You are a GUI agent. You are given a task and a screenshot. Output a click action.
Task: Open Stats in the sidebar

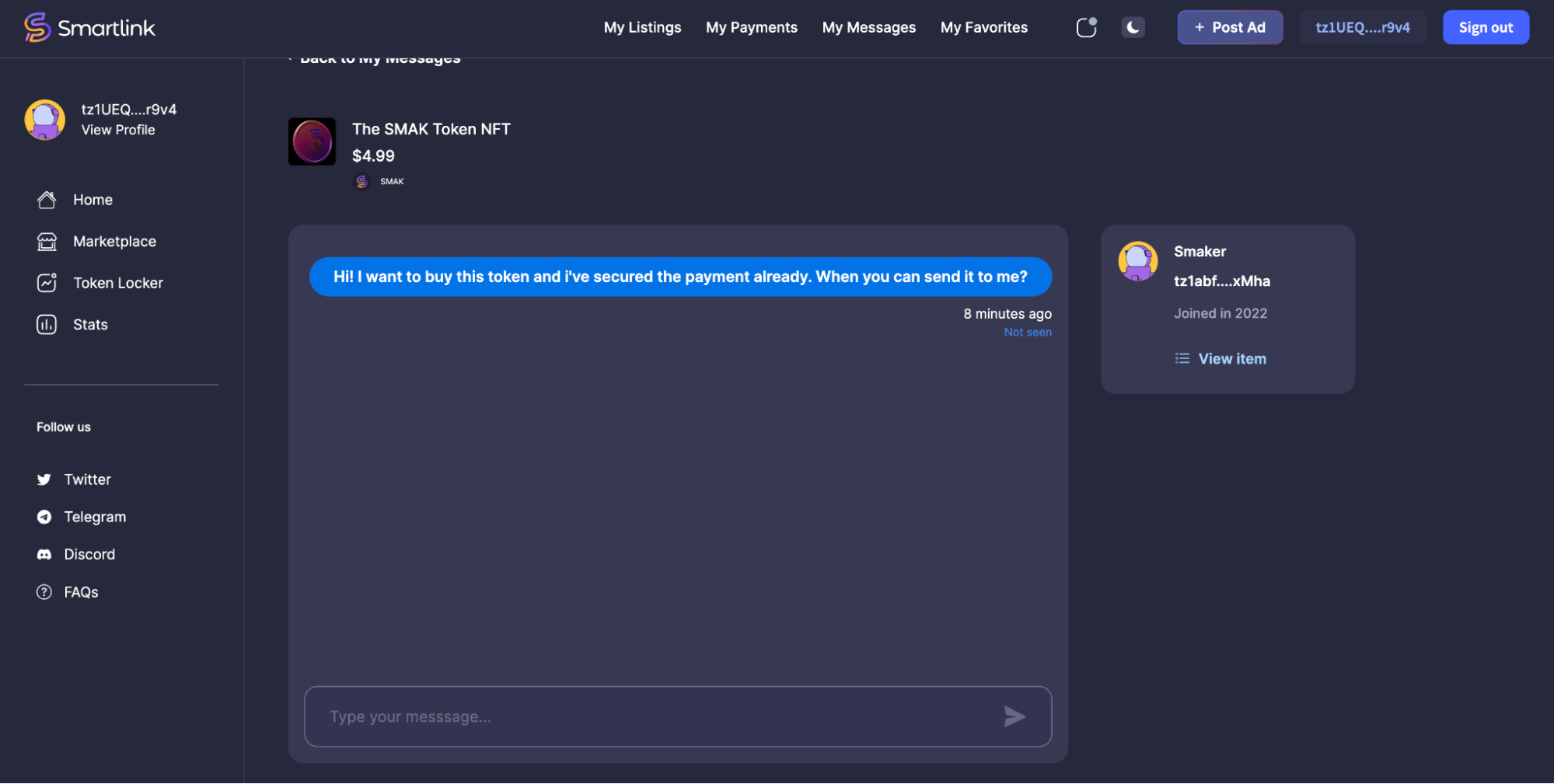pyautogui.click(x=90, y=325)
